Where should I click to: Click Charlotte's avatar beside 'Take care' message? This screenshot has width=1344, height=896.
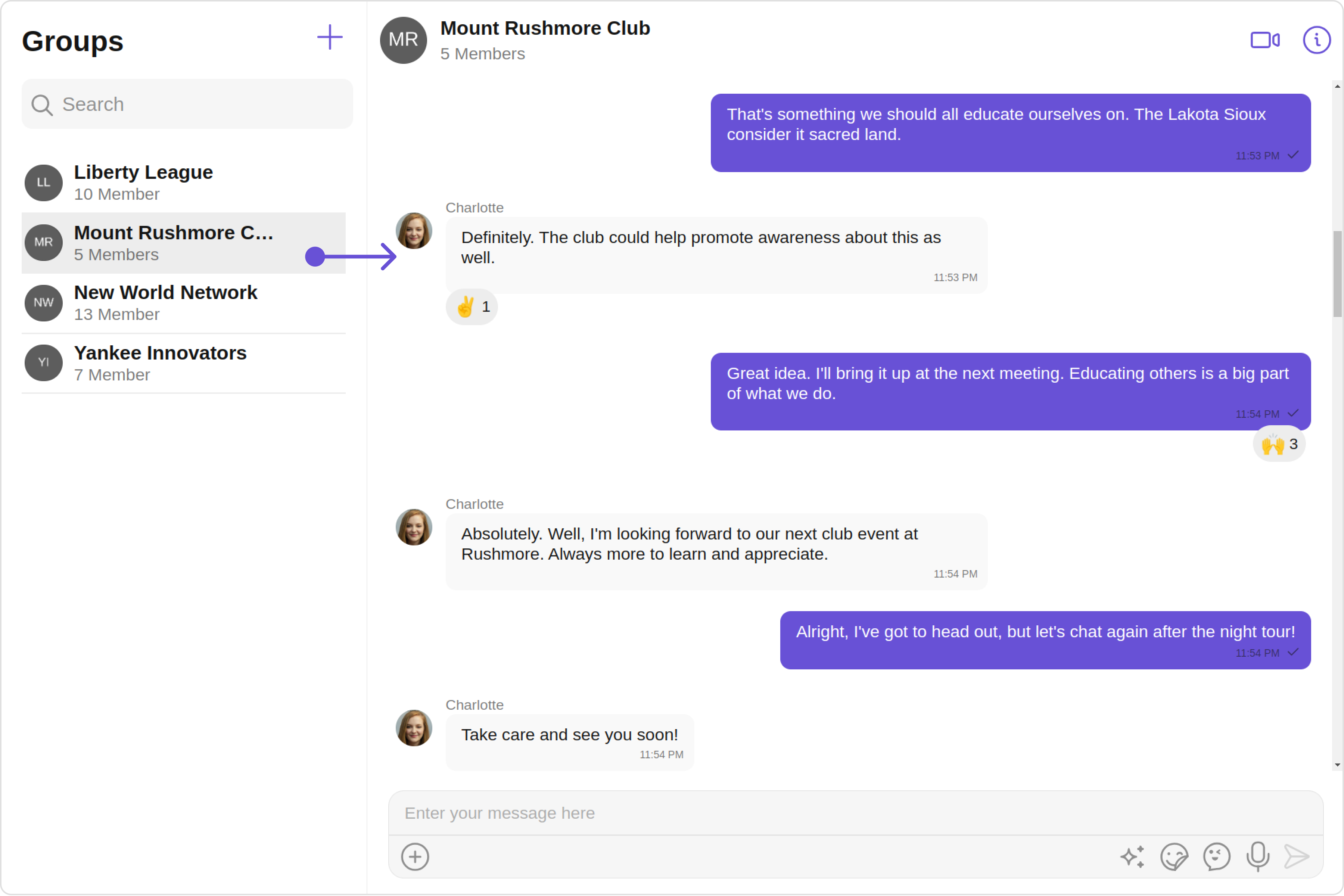(x=414, y=728)
